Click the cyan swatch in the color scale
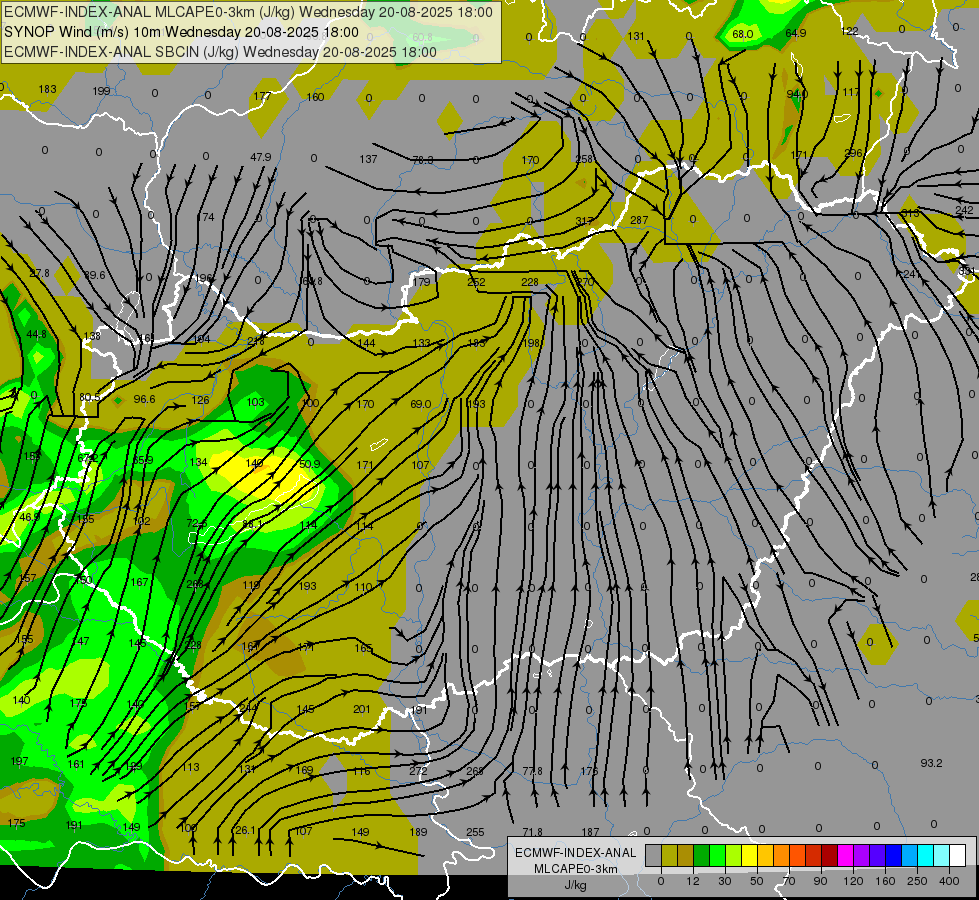Image resolution: width=979 pixels, height=900 pixels. (926, 855)
